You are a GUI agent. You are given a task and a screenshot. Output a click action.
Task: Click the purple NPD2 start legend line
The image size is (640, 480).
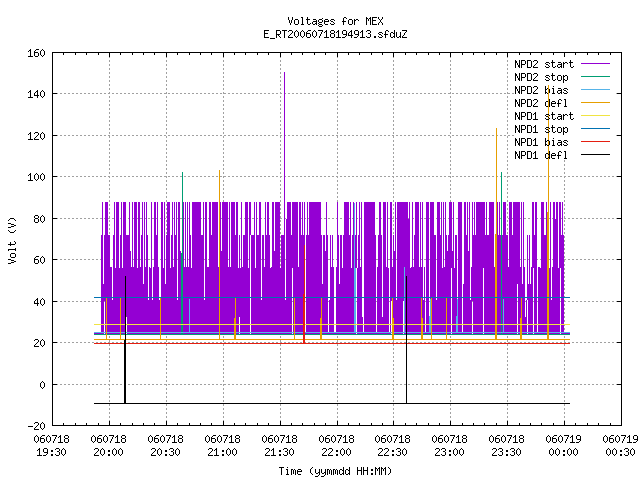click(x=595, y=64)
